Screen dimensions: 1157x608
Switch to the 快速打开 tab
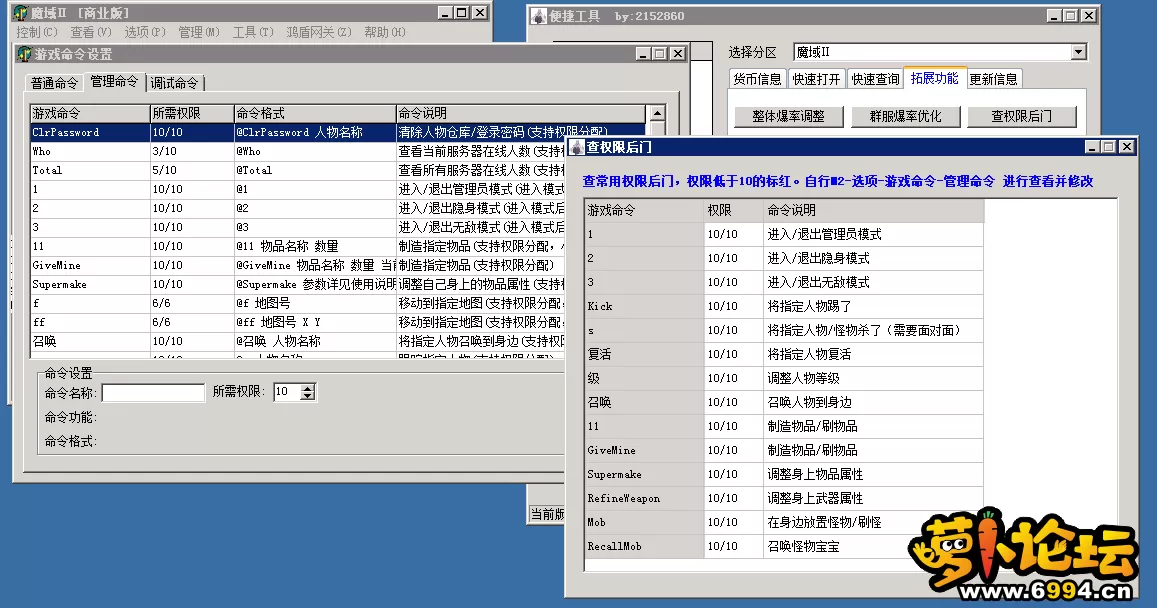pos(816,79)
